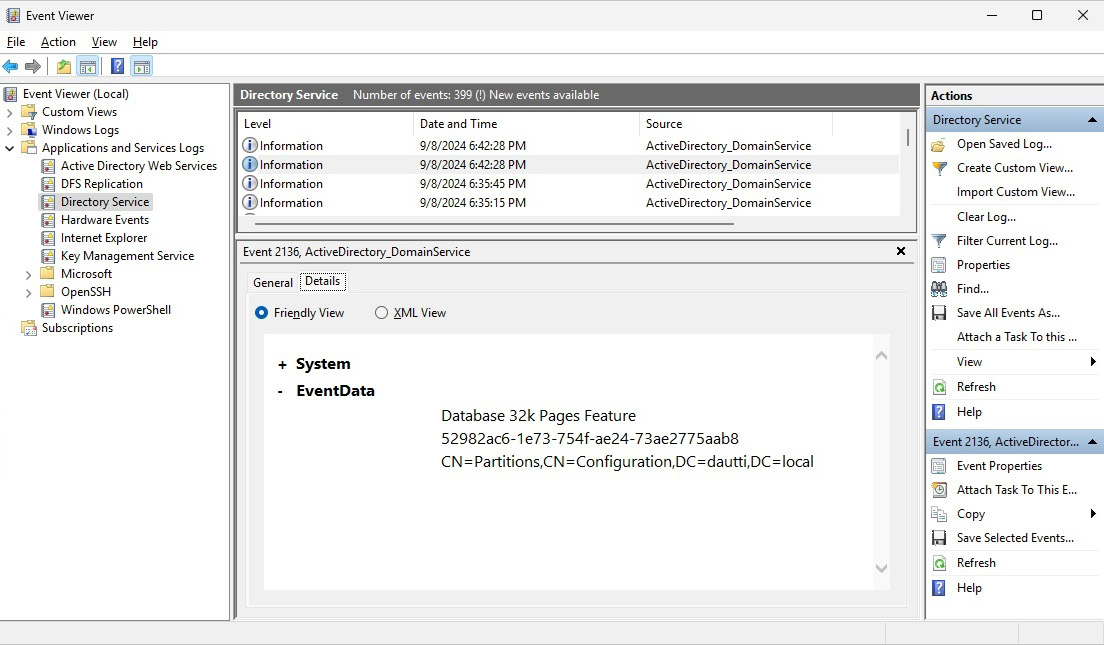Click the blue Help toolbar icon

[x=117, y=67]
